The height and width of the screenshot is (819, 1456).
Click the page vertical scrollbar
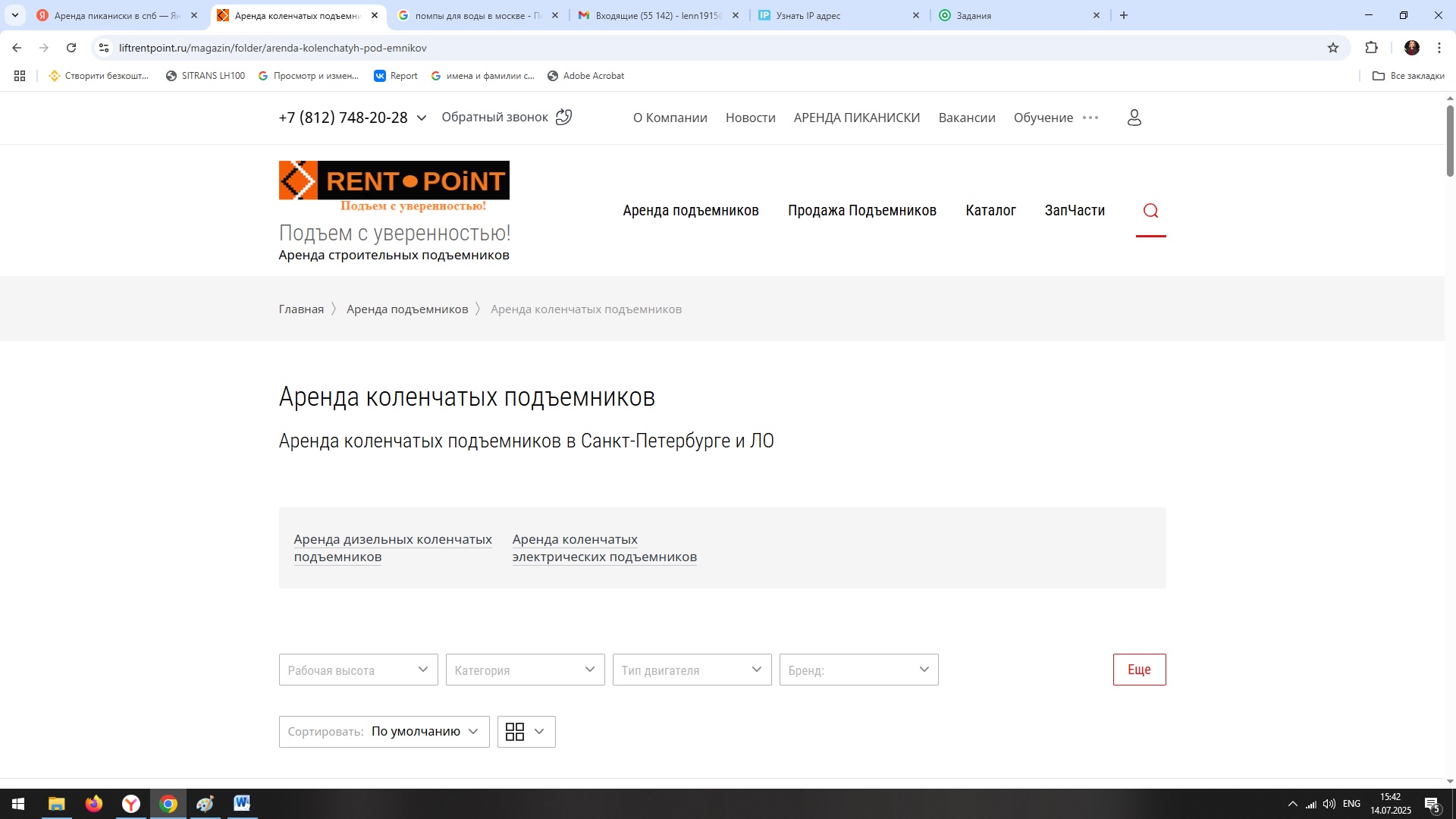1450,141
